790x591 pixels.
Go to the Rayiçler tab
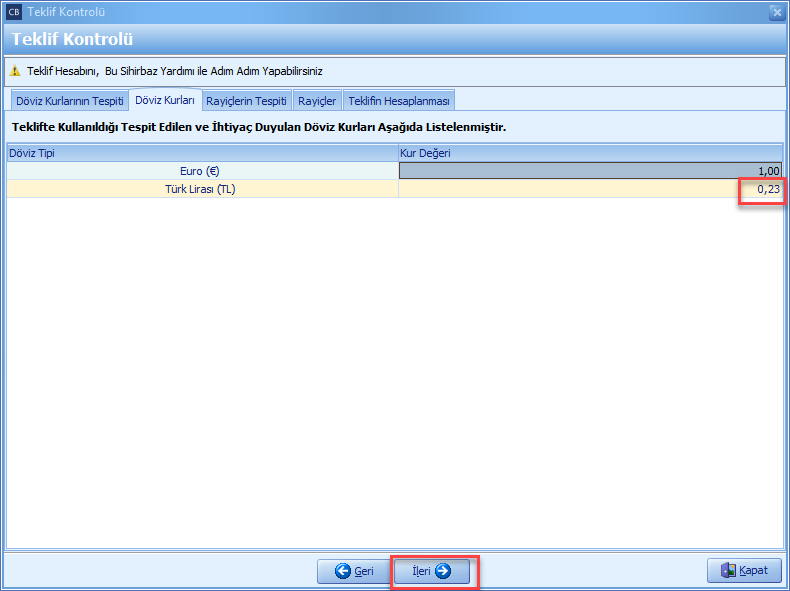(x=317, y=101)
